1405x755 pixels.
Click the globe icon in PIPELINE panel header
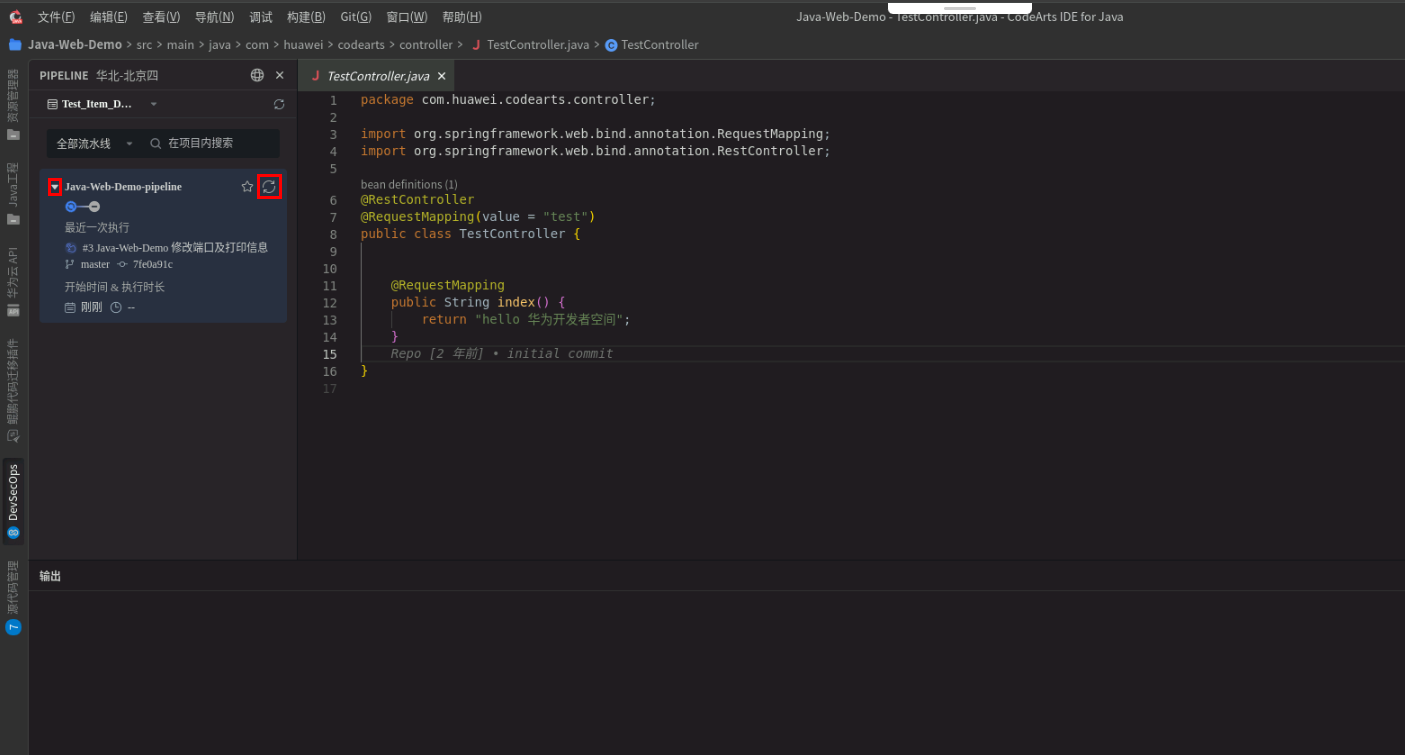[x=257, y=75]
